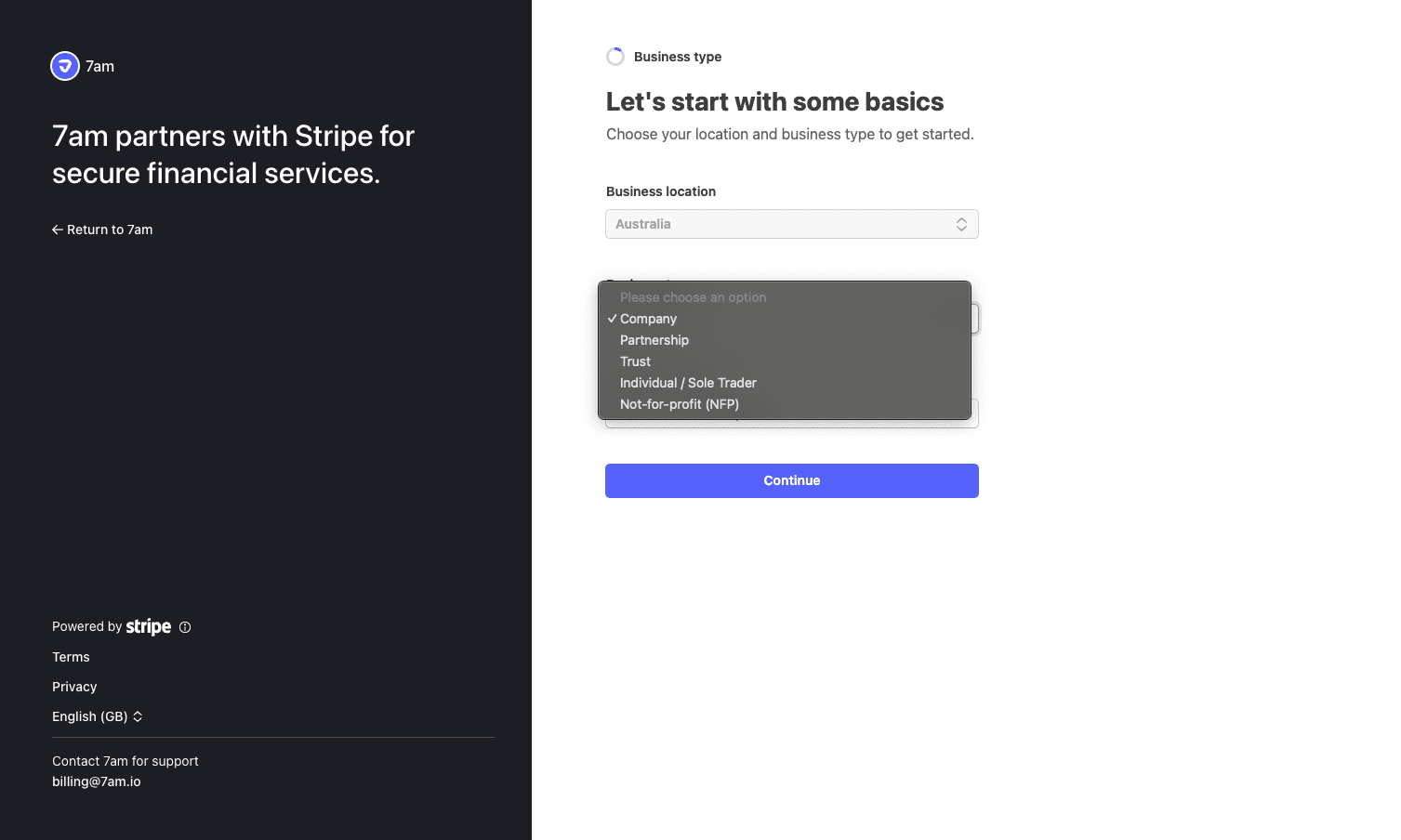Select the Trust option
This screenshot has width=1401, height=840.
(636, 361)
